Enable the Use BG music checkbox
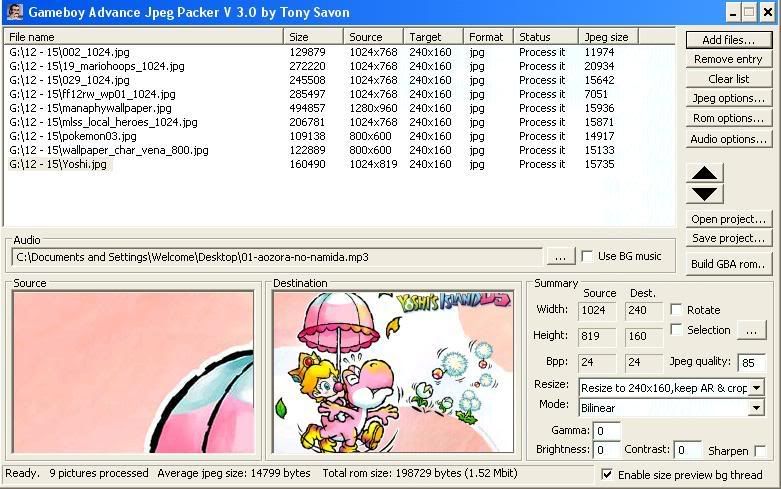The width and height of the screenshot is (781, 489). [x=587, y=256]
